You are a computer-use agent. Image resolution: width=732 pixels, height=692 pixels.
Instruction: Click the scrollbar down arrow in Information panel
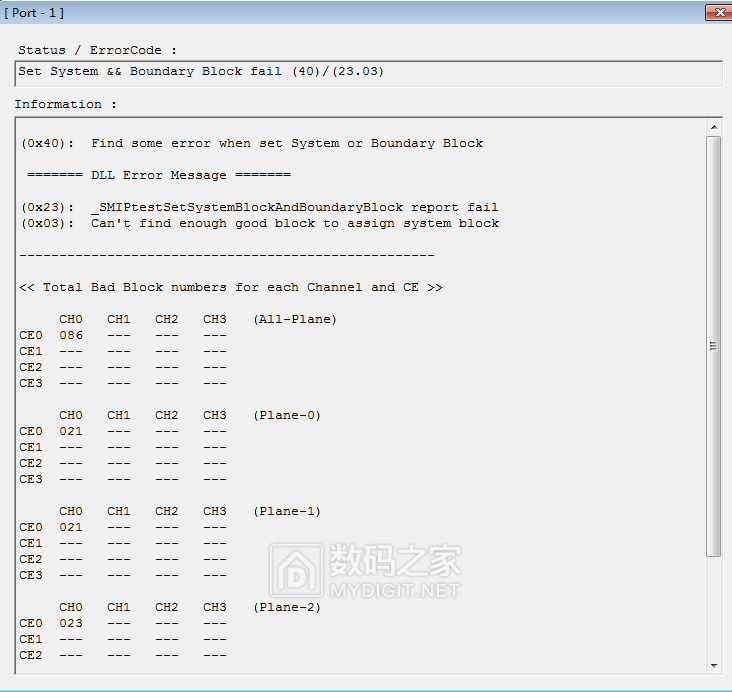tap(714, 665)
